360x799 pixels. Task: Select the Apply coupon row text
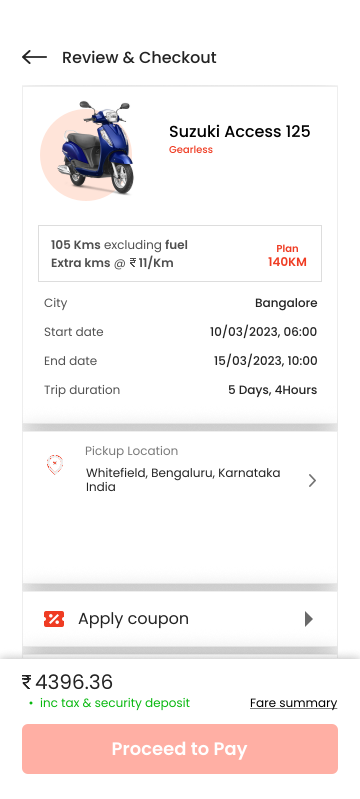[134, 619]
